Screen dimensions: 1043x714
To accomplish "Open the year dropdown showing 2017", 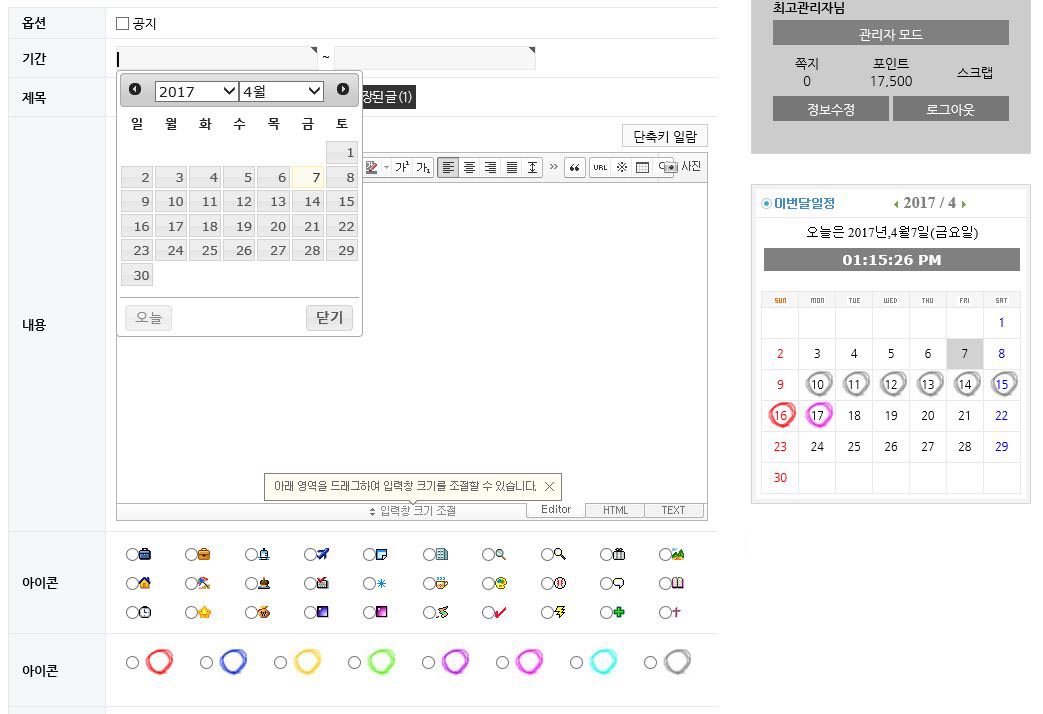I will [196, 92].
